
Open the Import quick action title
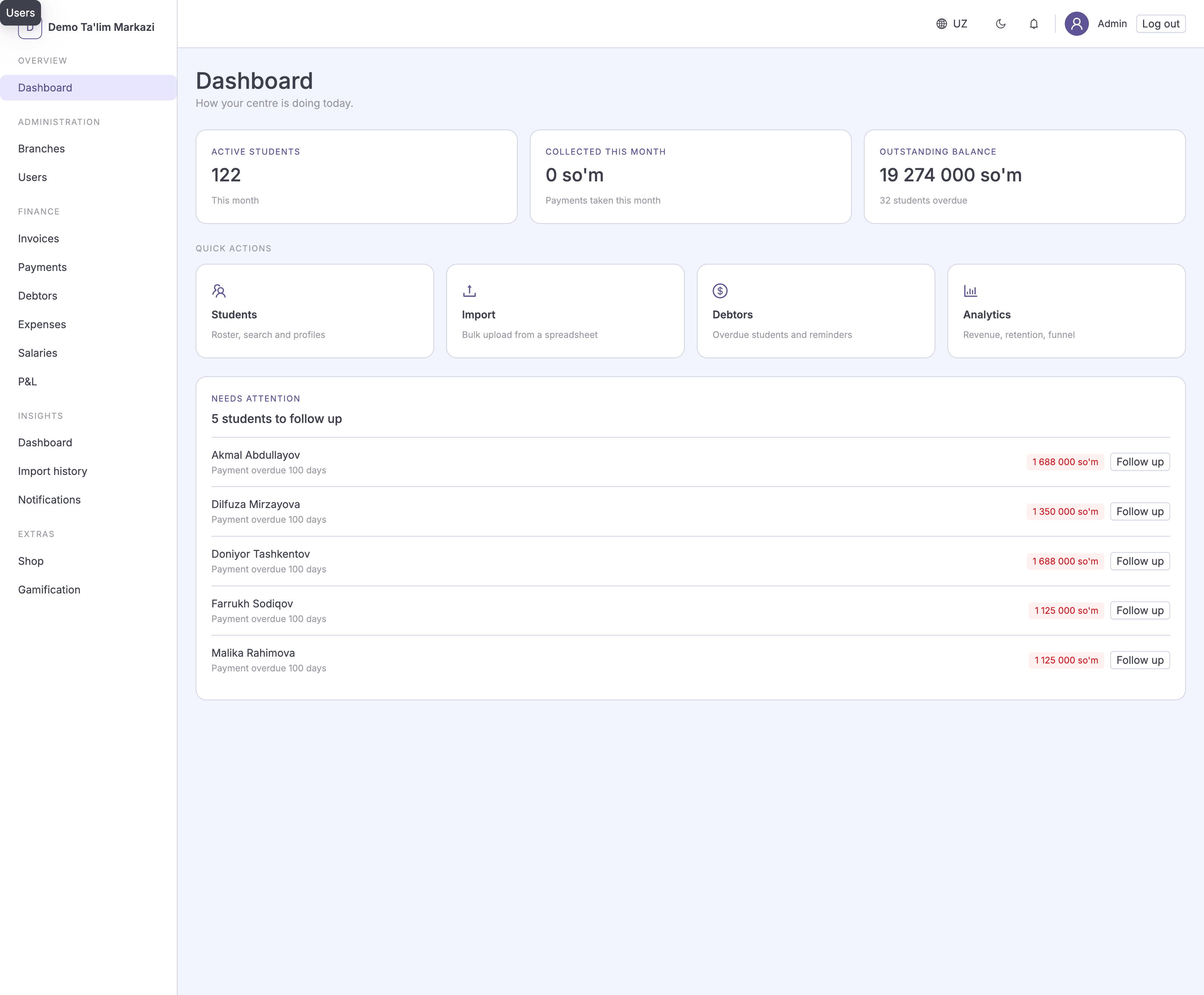pos(479,315)
